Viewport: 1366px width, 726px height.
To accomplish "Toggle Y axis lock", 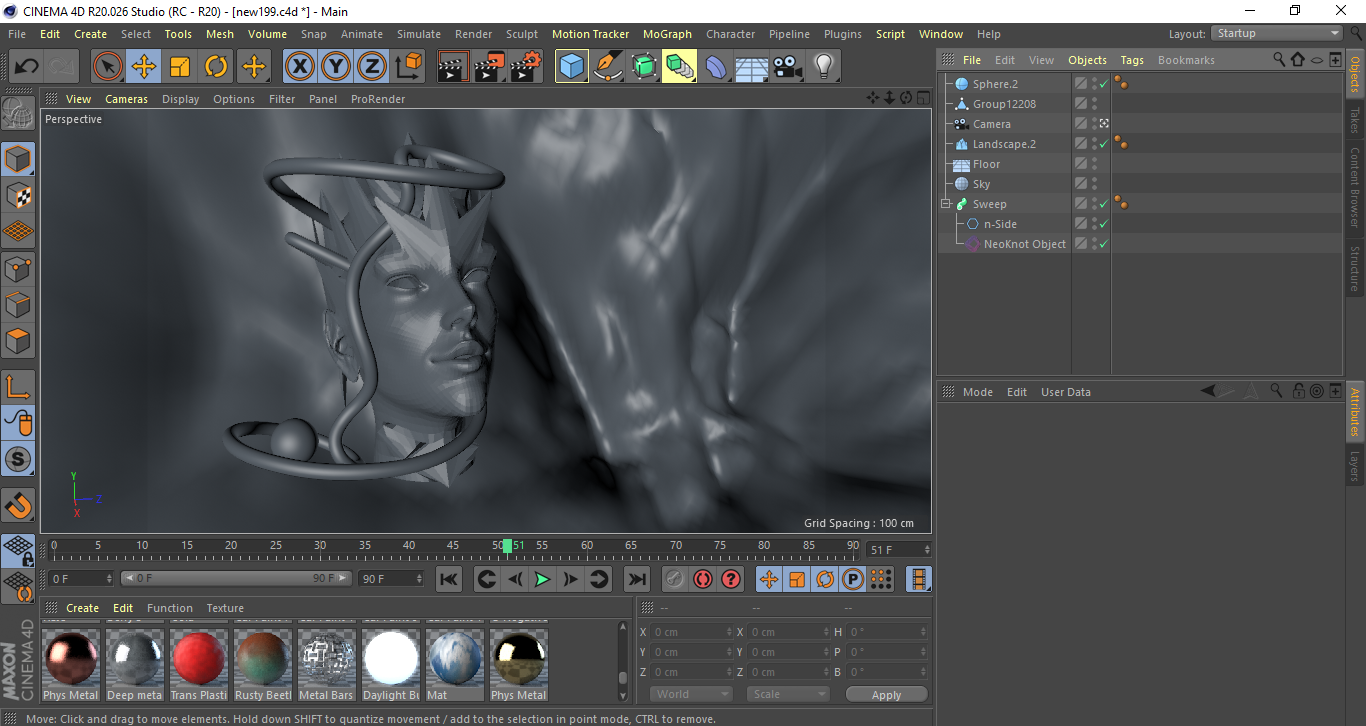I will click(x=336, y=67).
